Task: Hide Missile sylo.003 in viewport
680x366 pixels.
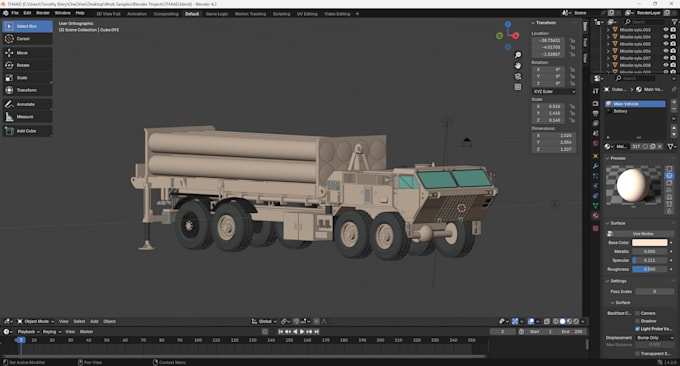Action: (x=666, y=30)
